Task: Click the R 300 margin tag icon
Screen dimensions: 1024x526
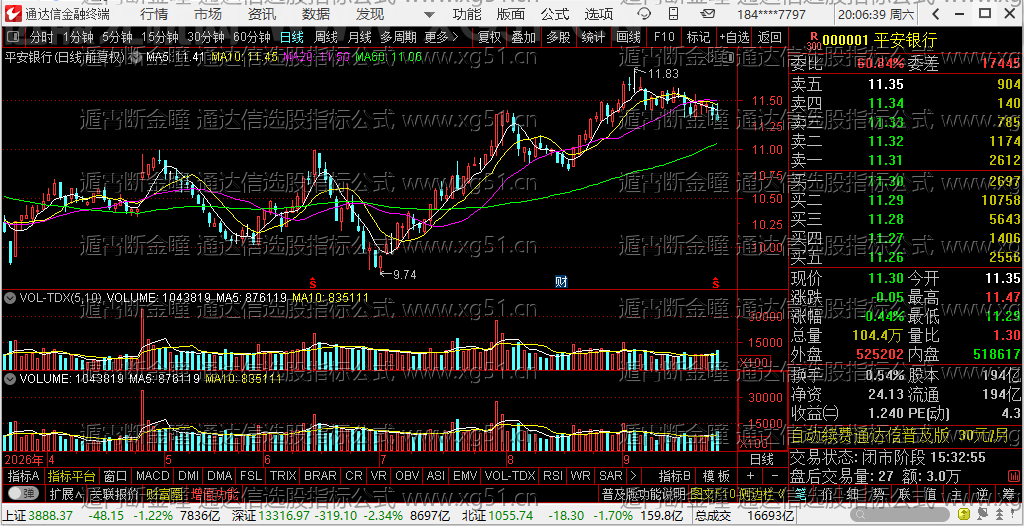Action: [x=813, y=42]
